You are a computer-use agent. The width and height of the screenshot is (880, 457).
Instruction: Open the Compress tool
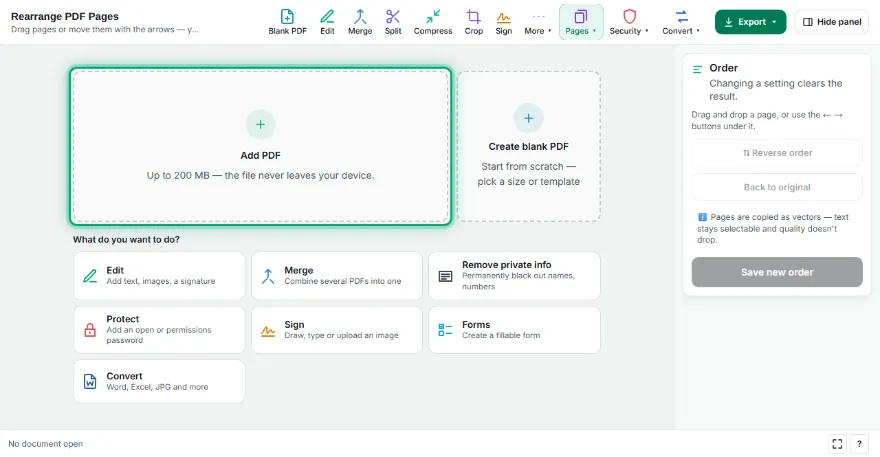pyautogui.click(x=433, y=22)
